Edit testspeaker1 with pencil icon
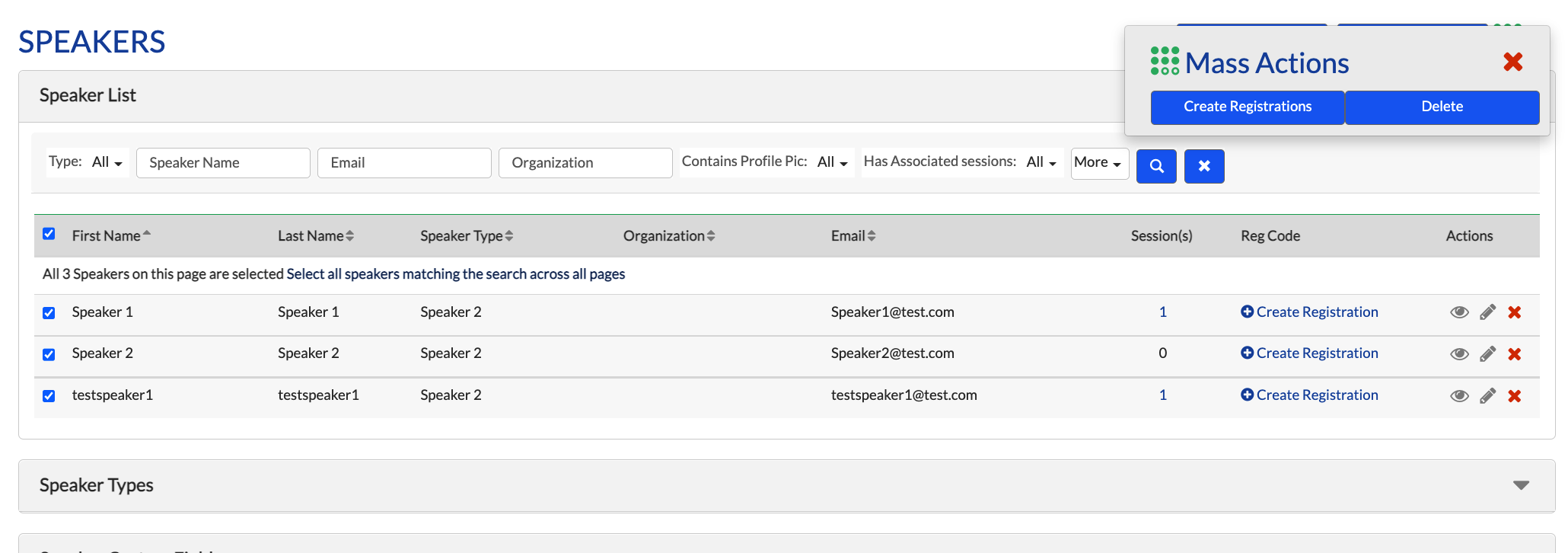This screenshot has height=553, width=1568. (x=1487, y=396)
